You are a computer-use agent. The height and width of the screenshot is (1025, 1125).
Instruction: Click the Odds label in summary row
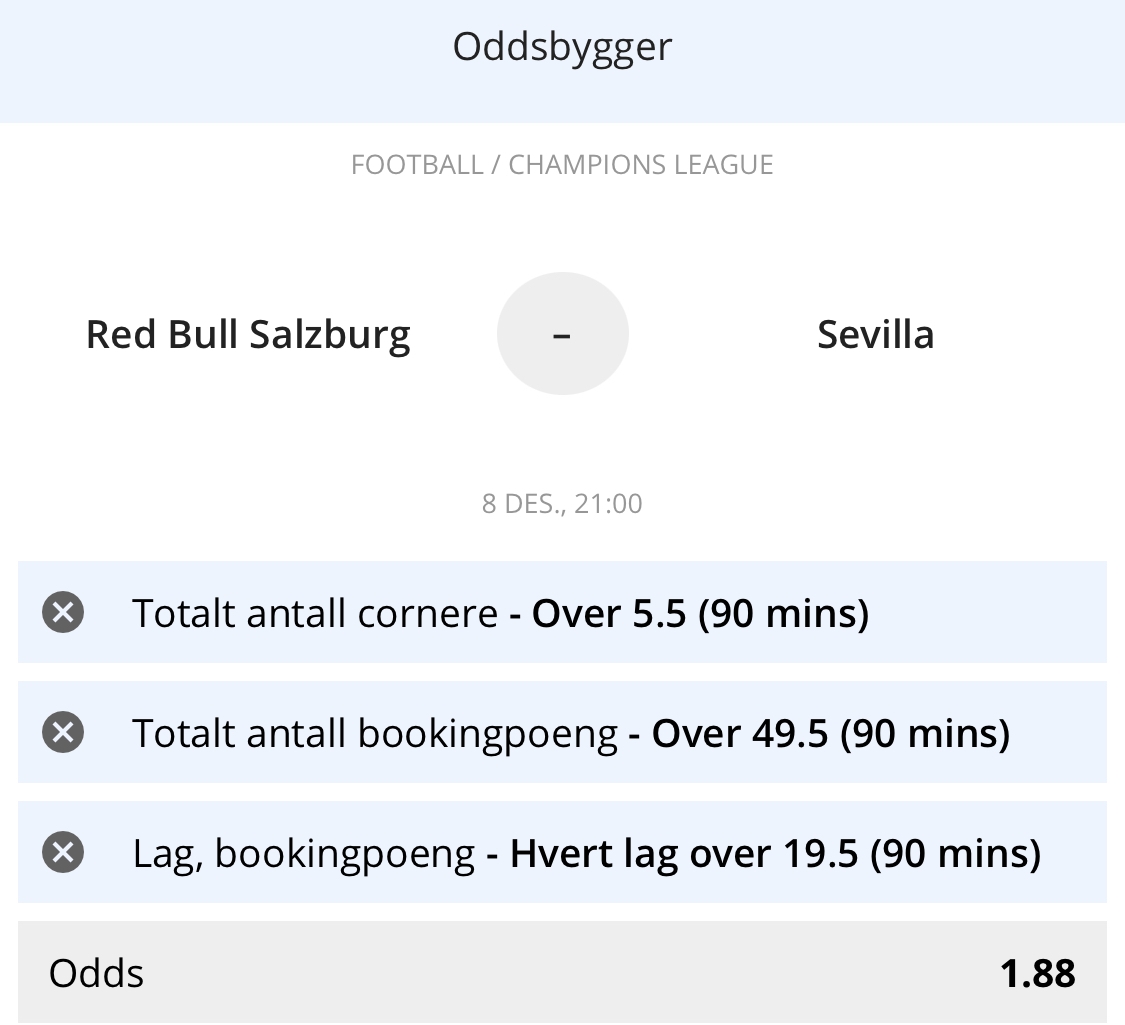click(x=96, y=974)
